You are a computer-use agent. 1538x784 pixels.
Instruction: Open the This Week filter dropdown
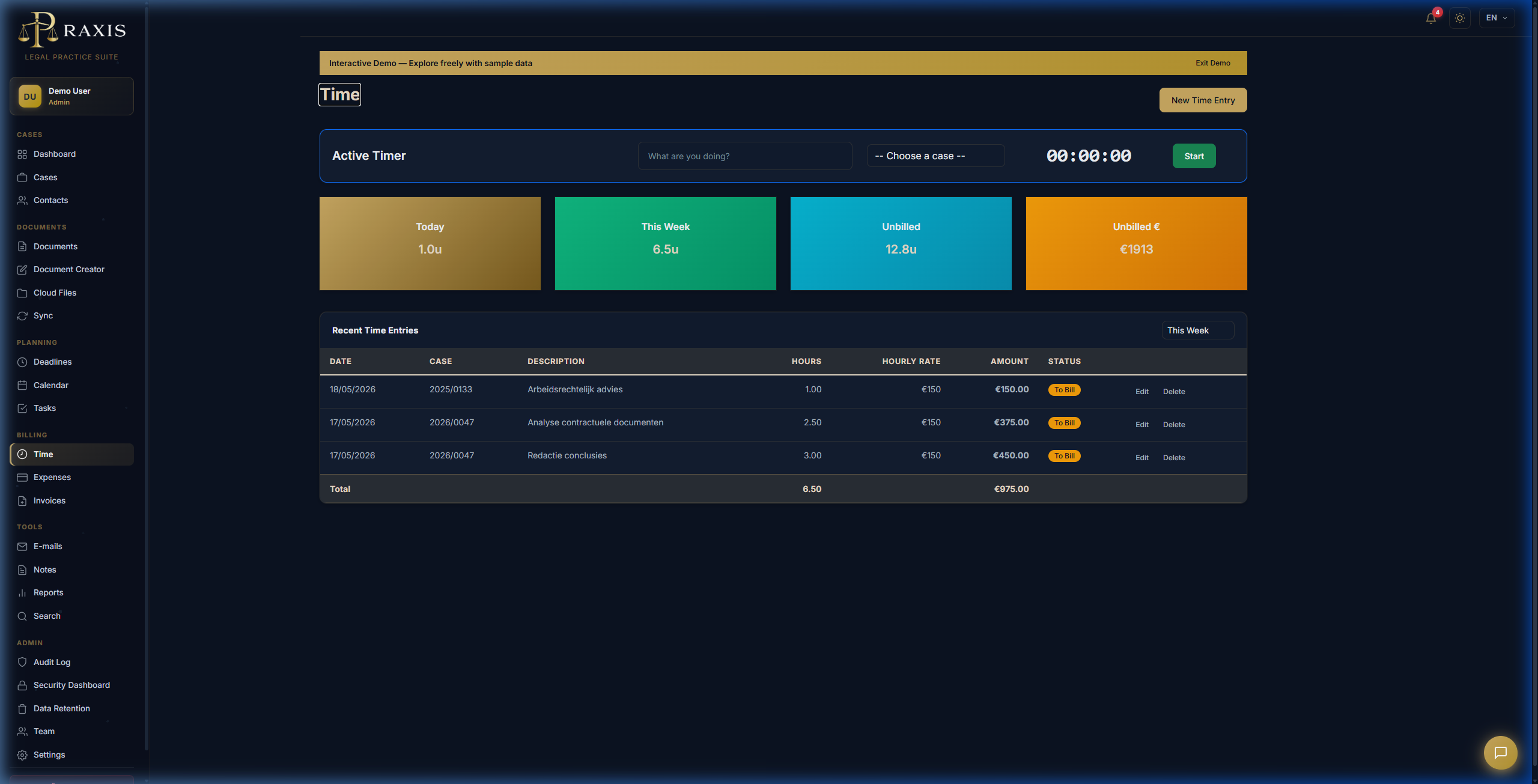click(1198, 330)
